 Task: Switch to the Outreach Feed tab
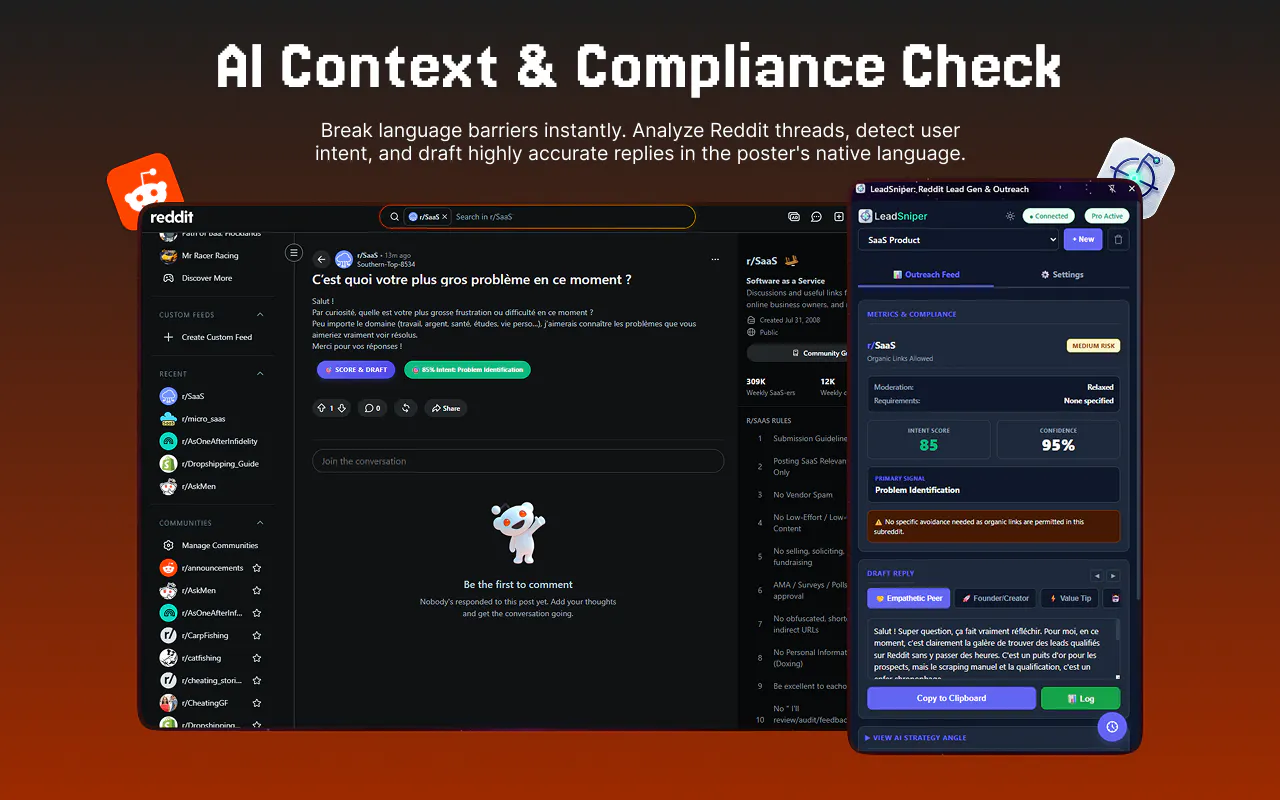click(926, 275)
